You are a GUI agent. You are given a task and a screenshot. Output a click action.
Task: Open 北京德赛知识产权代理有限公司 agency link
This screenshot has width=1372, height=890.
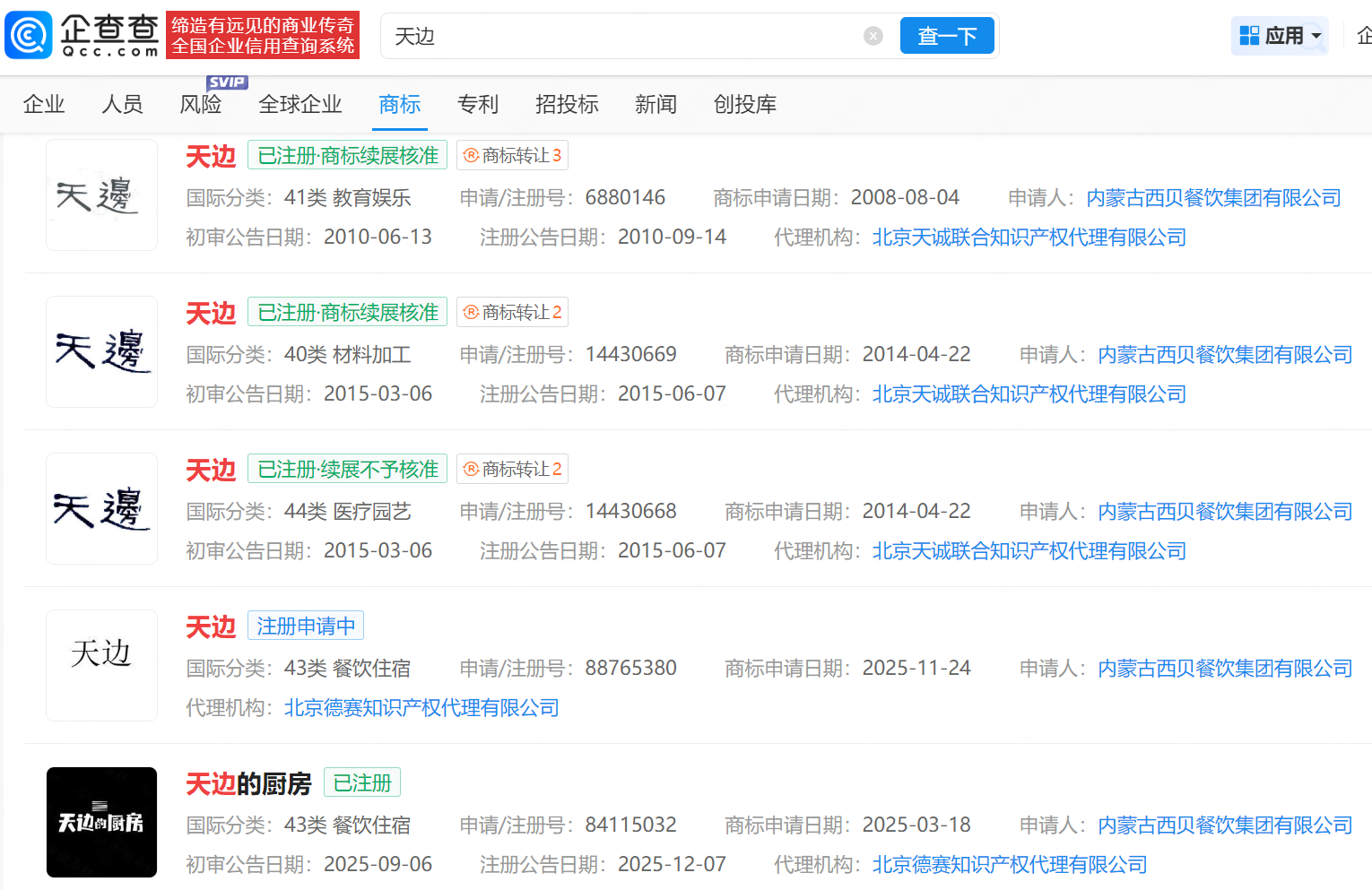pyautogui.click(x=421, y=707)
